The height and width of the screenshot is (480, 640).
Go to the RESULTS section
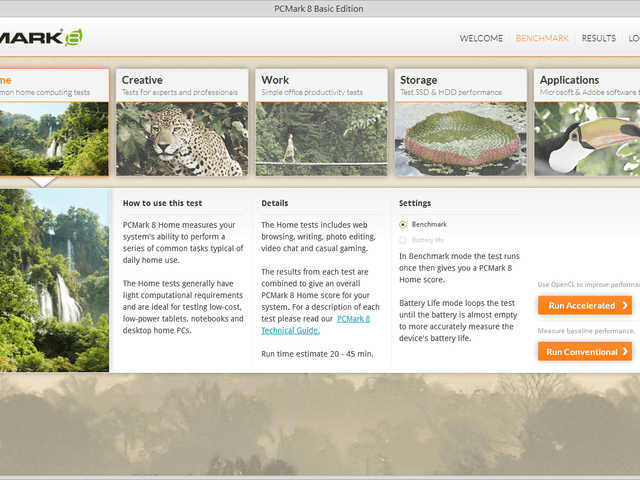coord(598,38)
